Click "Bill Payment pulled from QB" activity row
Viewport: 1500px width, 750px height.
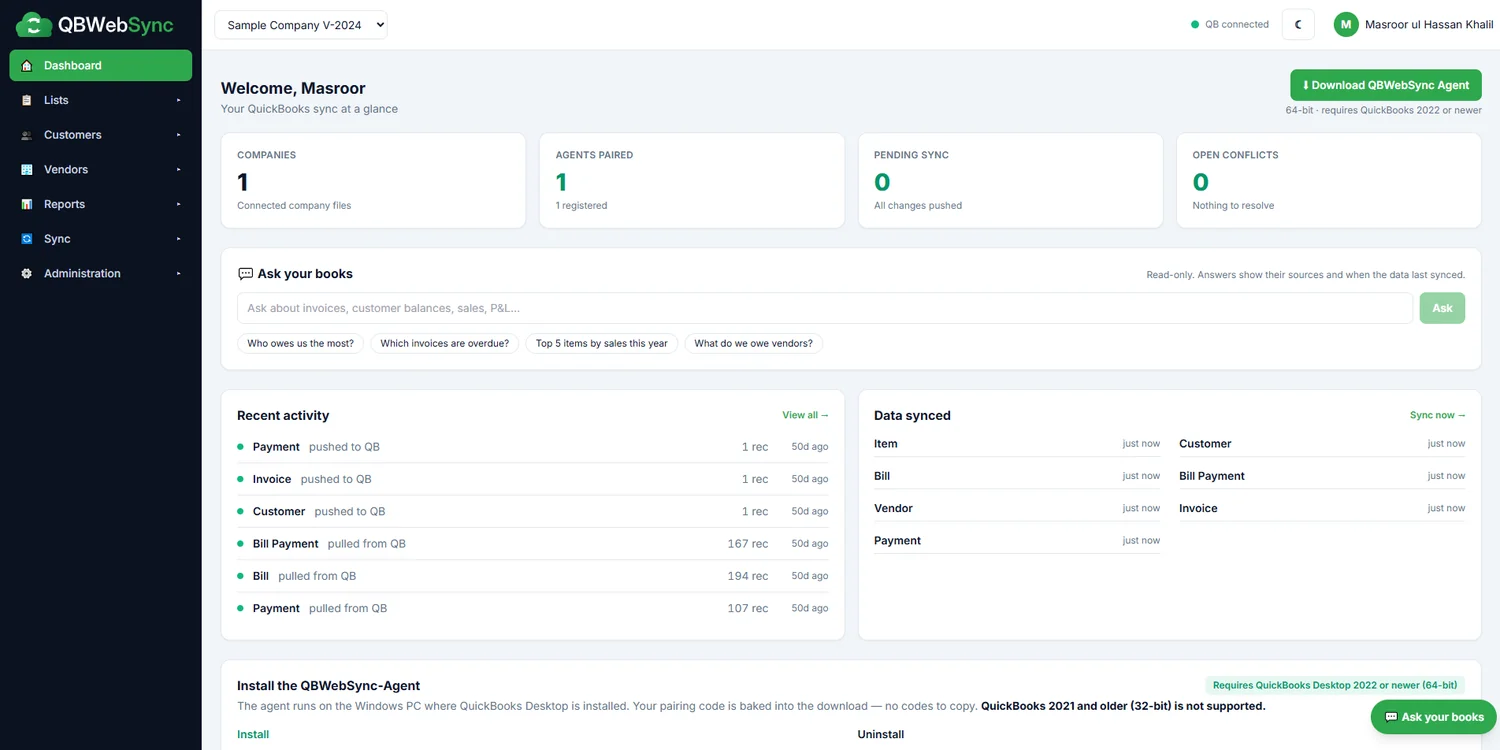coord(533,544)
